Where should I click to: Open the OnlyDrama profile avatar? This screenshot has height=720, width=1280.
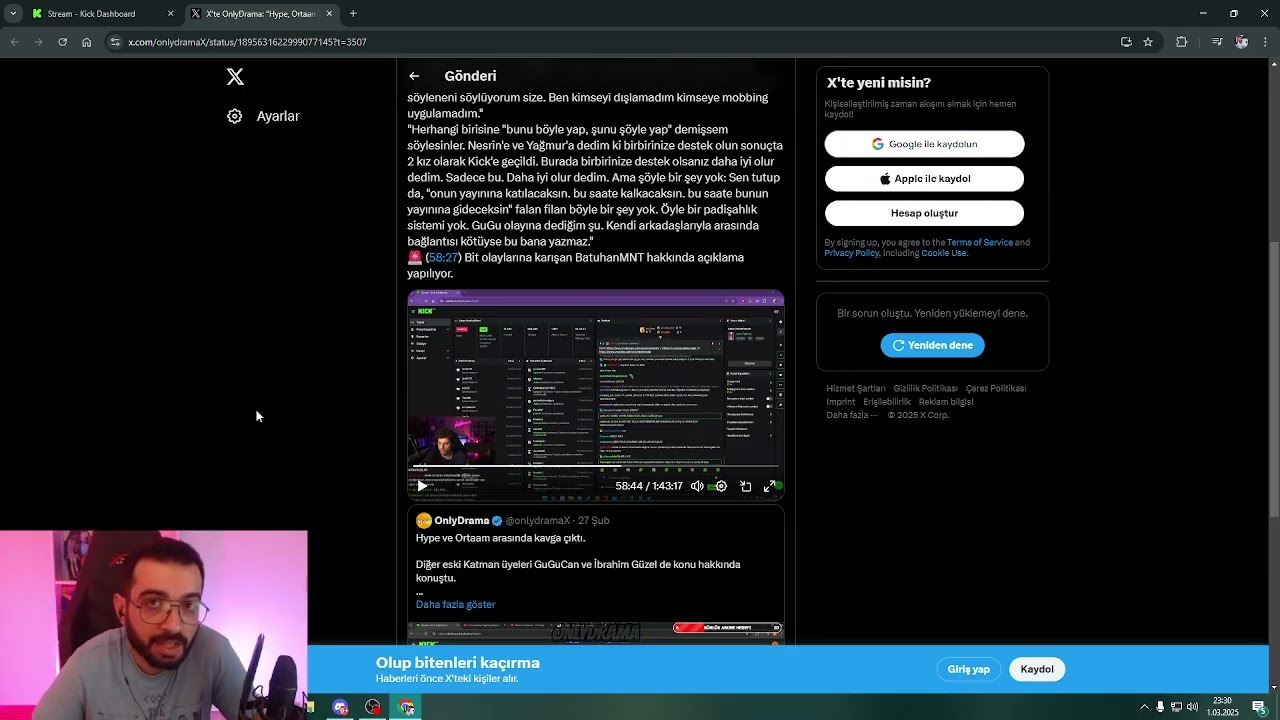tap(424, 521)
